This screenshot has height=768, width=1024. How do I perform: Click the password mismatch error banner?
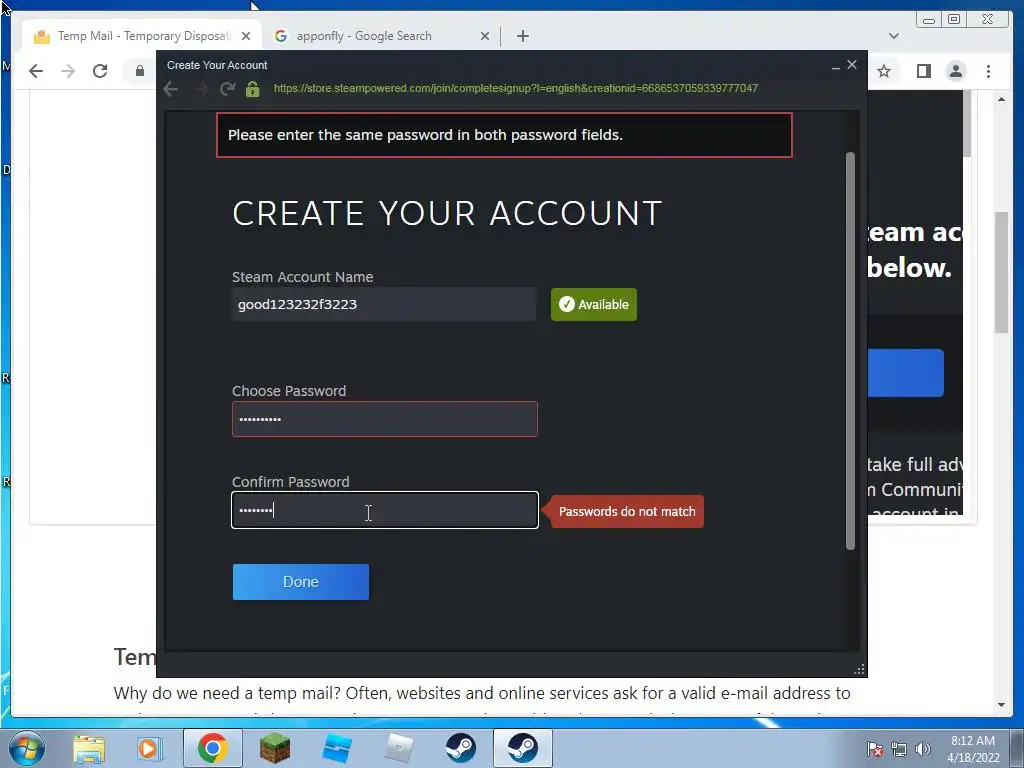pos(504,135)
